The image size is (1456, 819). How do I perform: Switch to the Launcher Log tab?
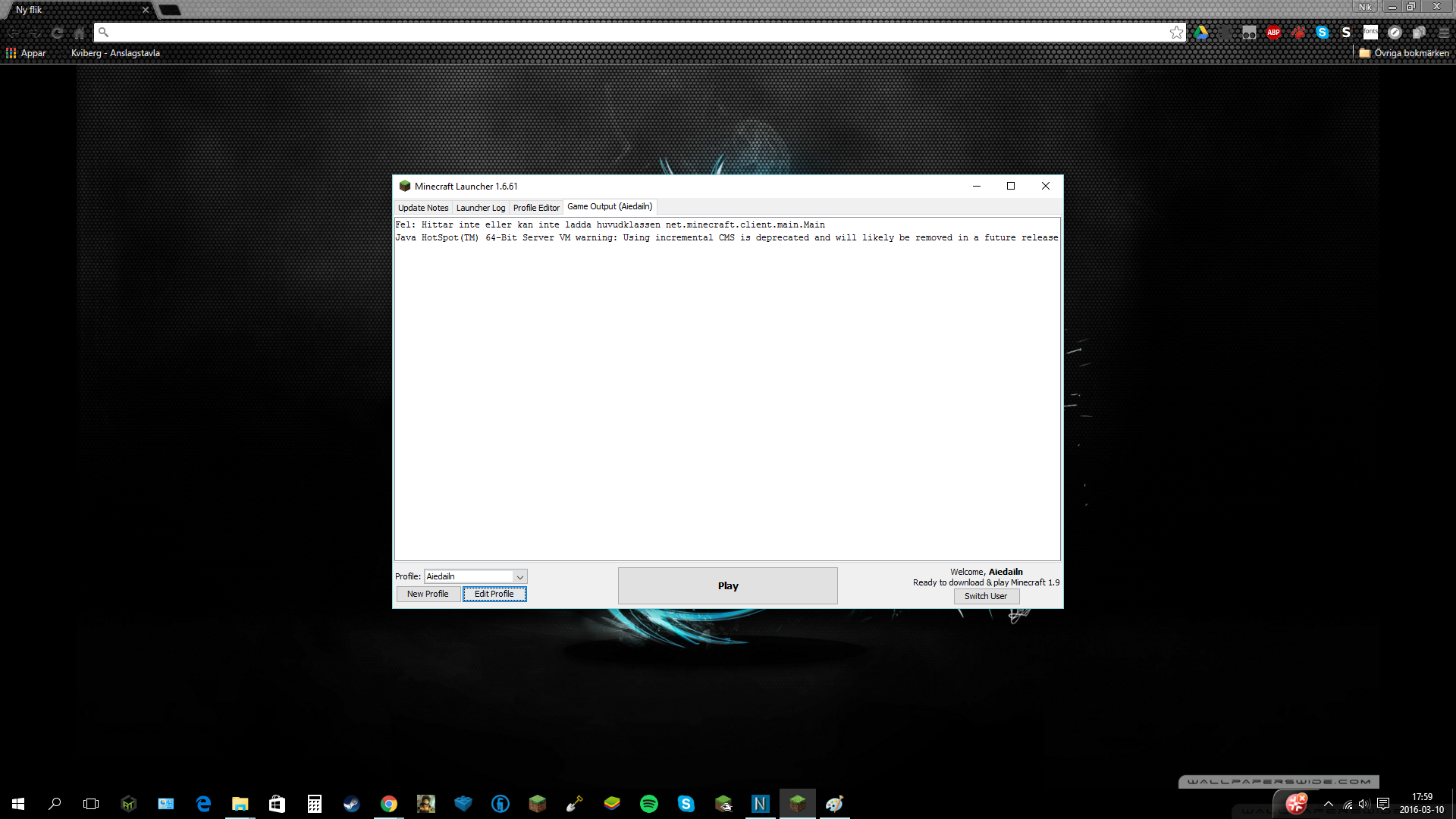point(480,208)
